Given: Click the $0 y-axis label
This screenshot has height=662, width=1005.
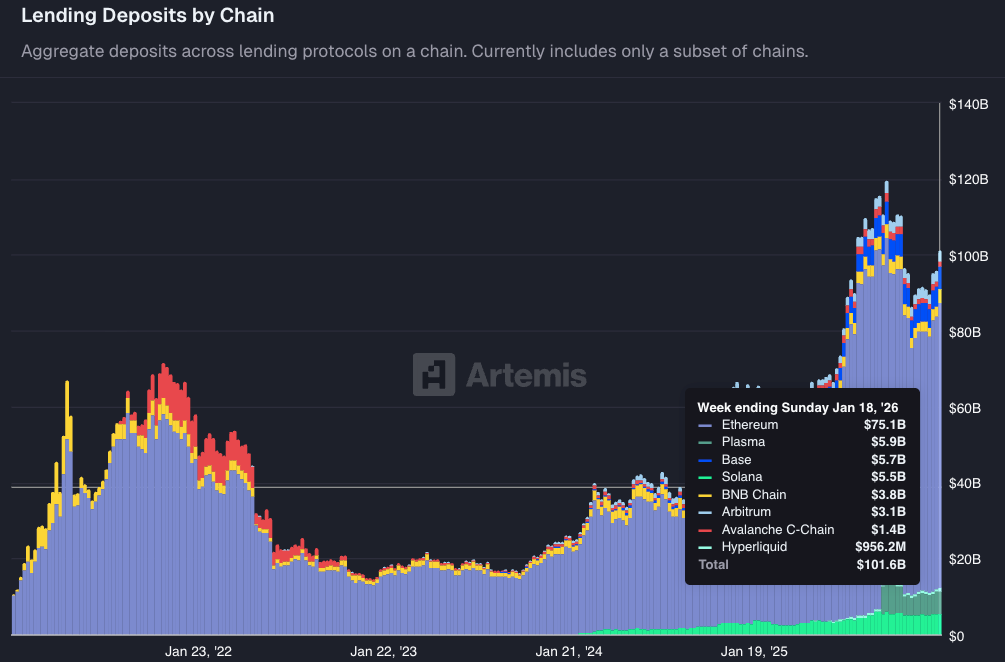Looking at the screenshot, I should click(956, 636).
